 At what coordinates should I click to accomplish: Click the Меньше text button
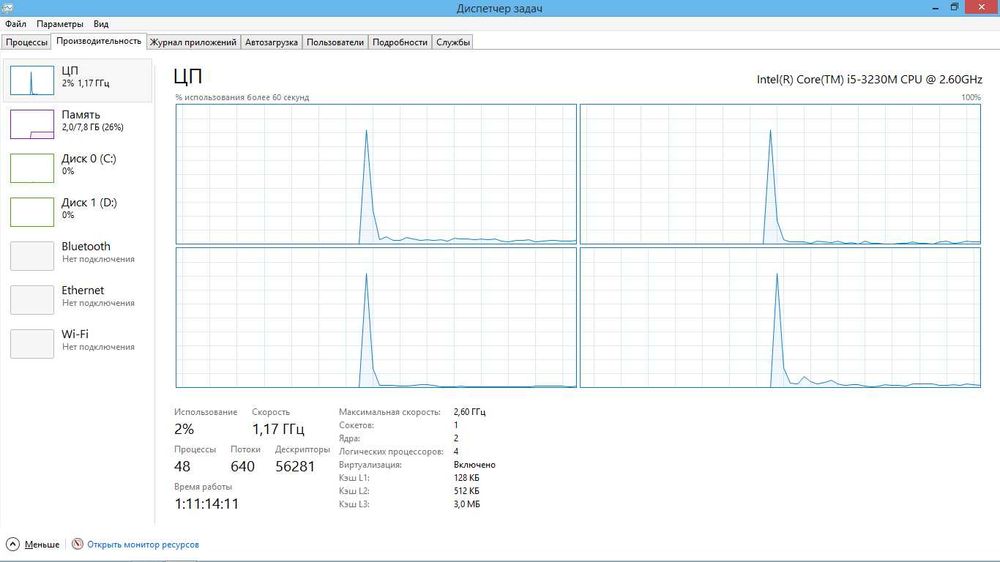coord(42,544)
